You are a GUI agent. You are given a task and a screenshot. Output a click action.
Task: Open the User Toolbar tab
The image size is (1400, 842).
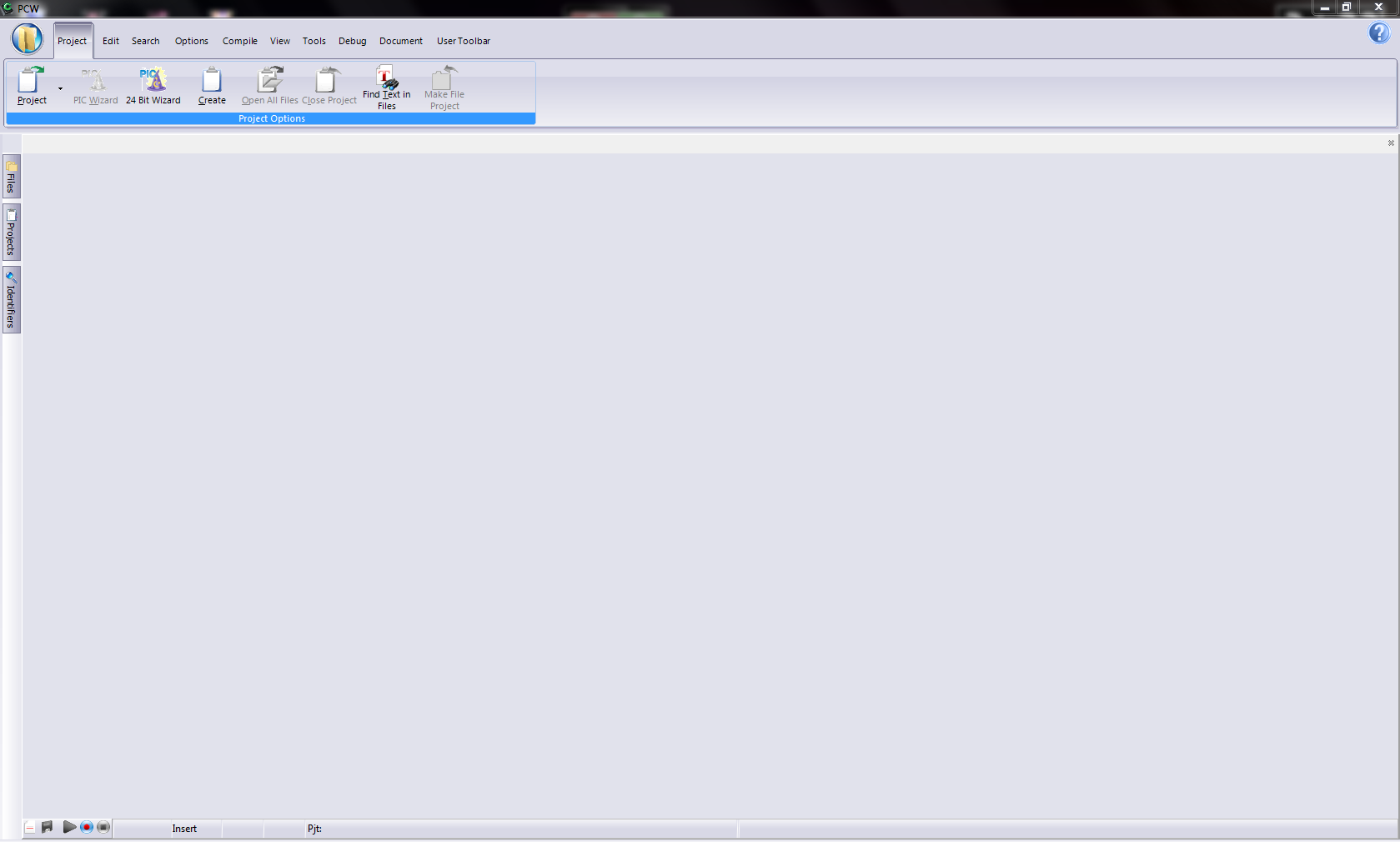click(x=464, y=41)
